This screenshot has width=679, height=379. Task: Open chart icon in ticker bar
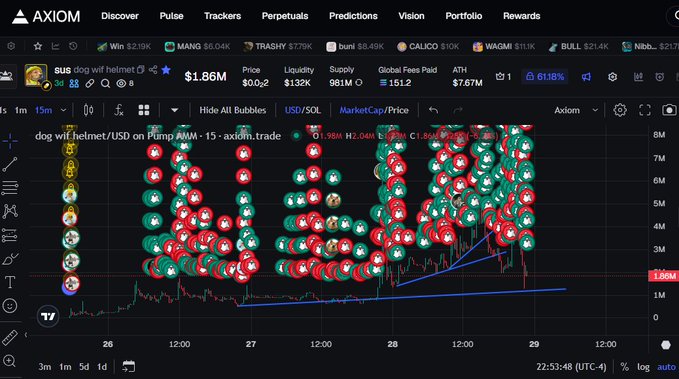55,46
